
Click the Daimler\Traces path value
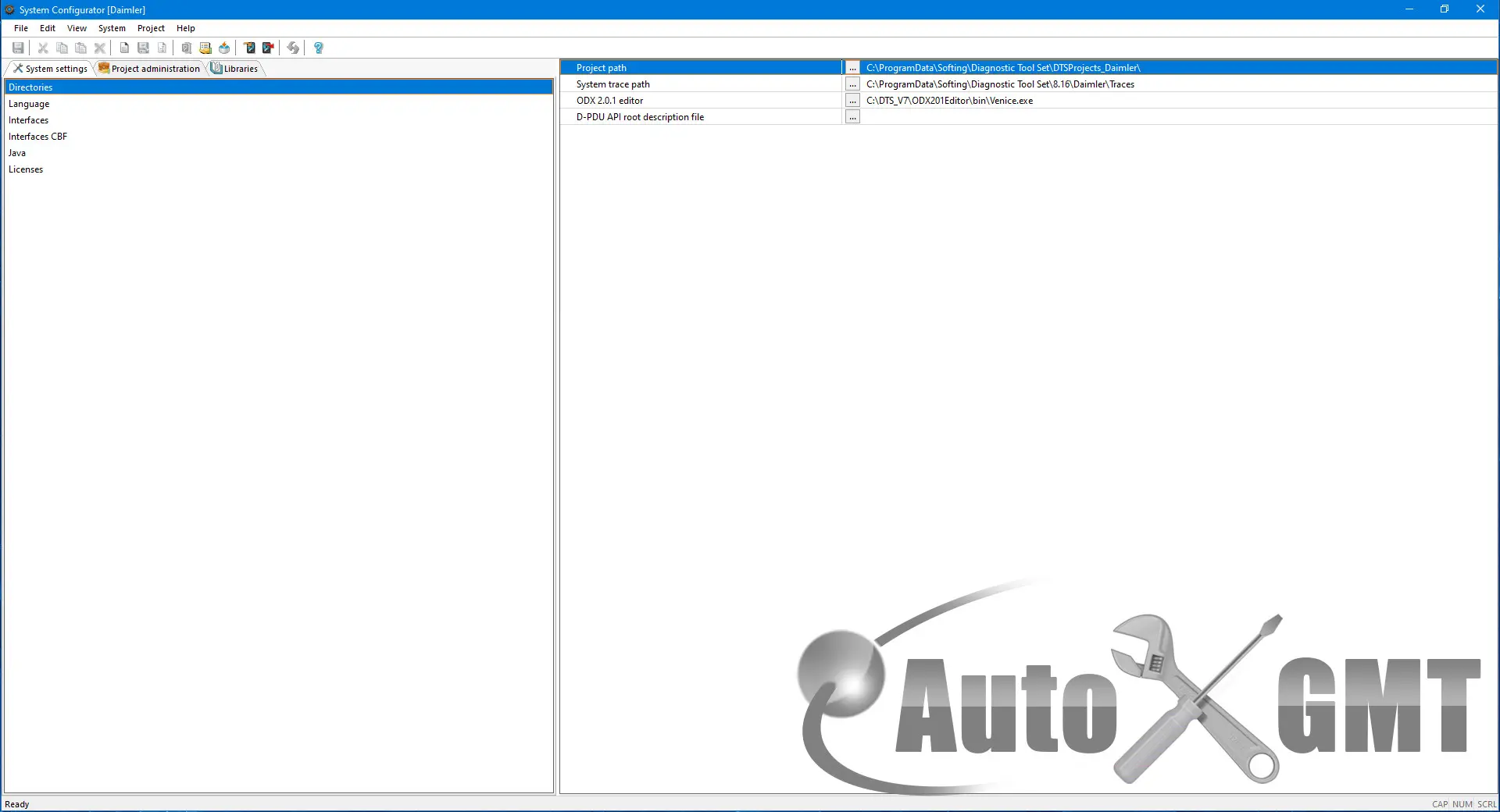tap(1000, 84)
